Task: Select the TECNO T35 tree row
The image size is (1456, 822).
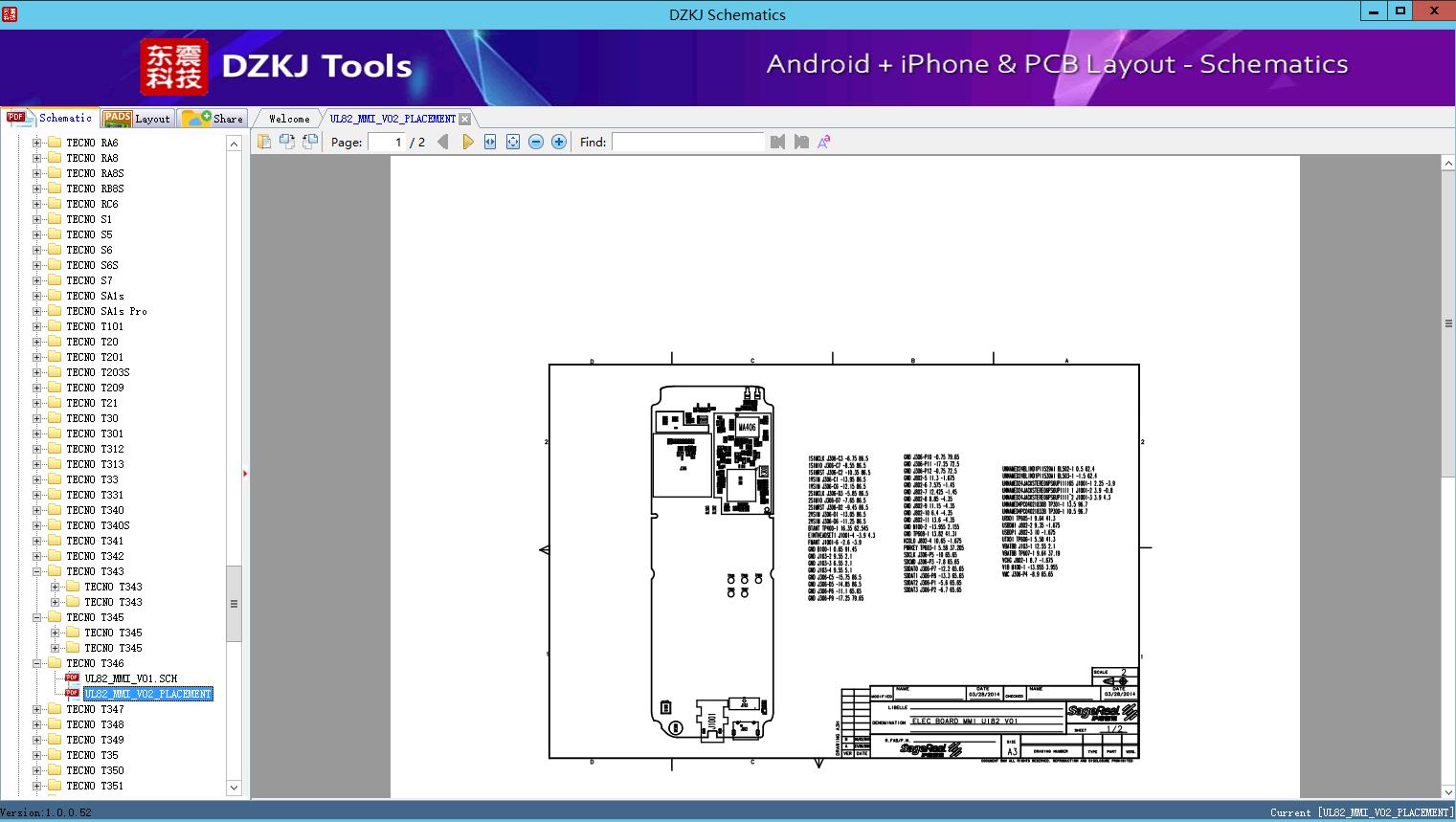Action: tap(92, 755)
